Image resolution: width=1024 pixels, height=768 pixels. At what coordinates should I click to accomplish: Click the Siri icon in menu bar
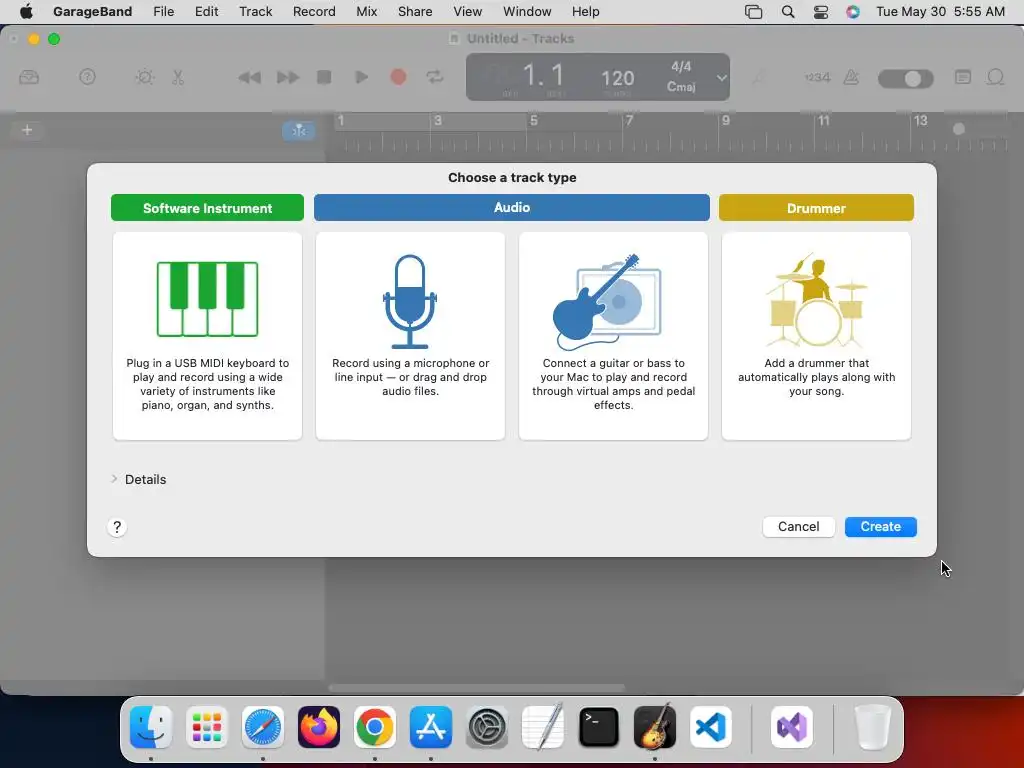853,11
